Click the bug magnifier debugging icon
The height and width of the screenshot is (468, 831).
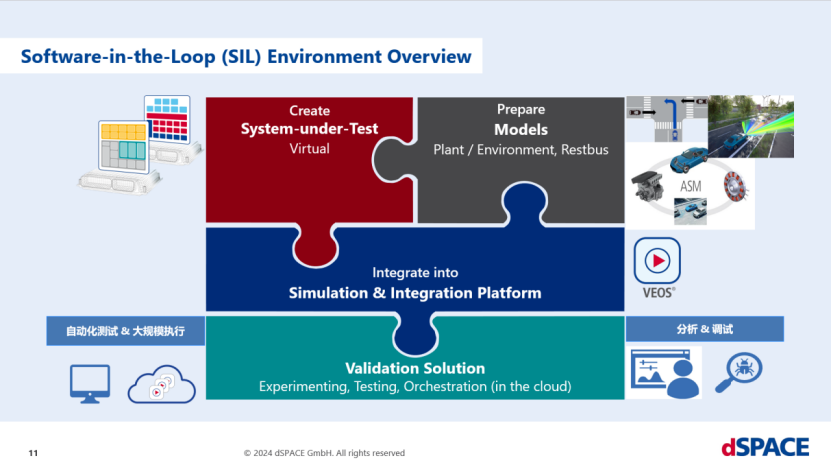[x=739, y=372]
